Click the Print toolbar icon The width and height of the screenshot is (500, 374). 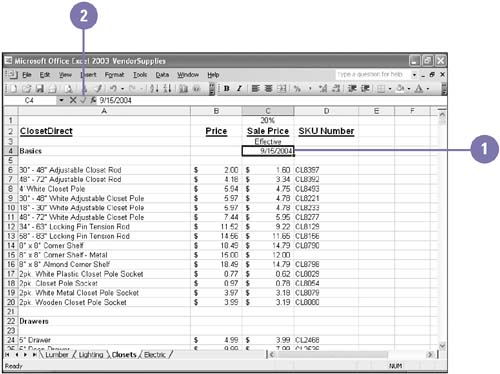click(x=53, y=89)
